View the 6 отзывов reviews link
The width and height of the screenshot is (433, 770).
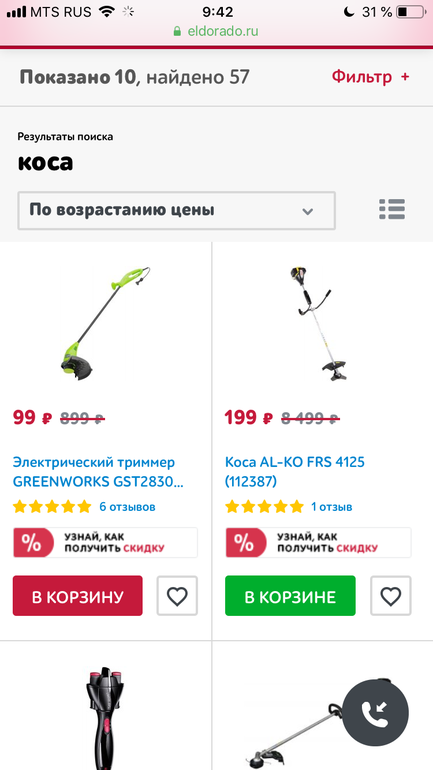[128, 506]
